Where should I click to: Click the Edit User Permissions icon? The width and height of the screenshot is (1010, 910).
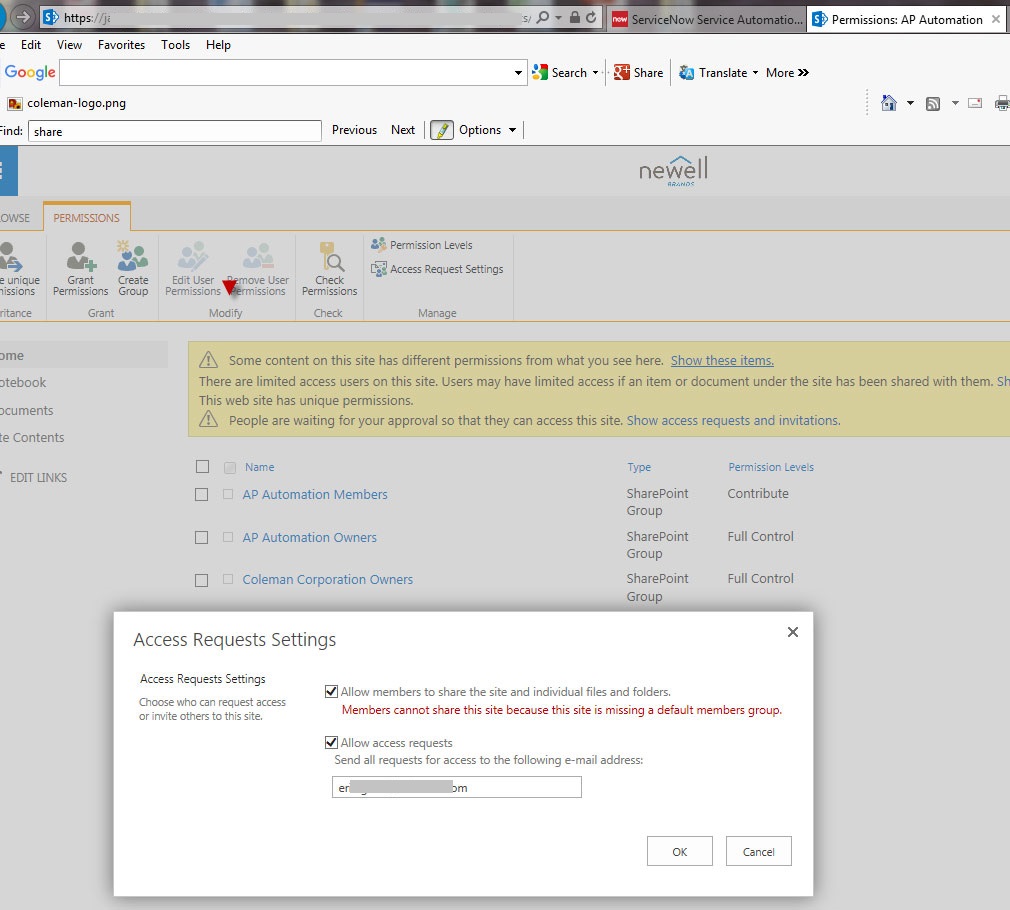[x=193, y=257]
